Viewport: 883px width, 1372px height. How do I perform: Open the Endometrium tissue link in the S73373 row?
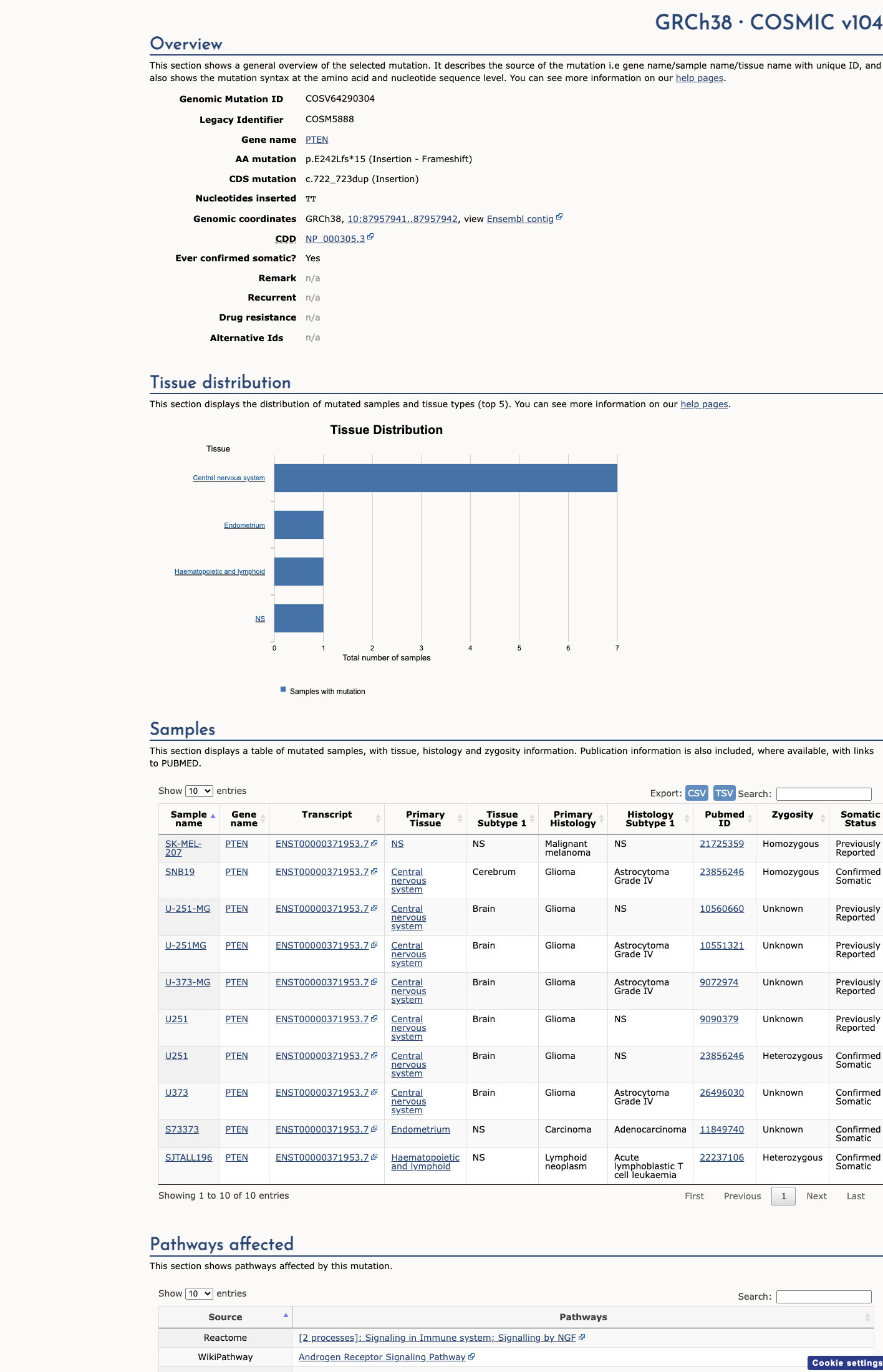(420, 1129)
